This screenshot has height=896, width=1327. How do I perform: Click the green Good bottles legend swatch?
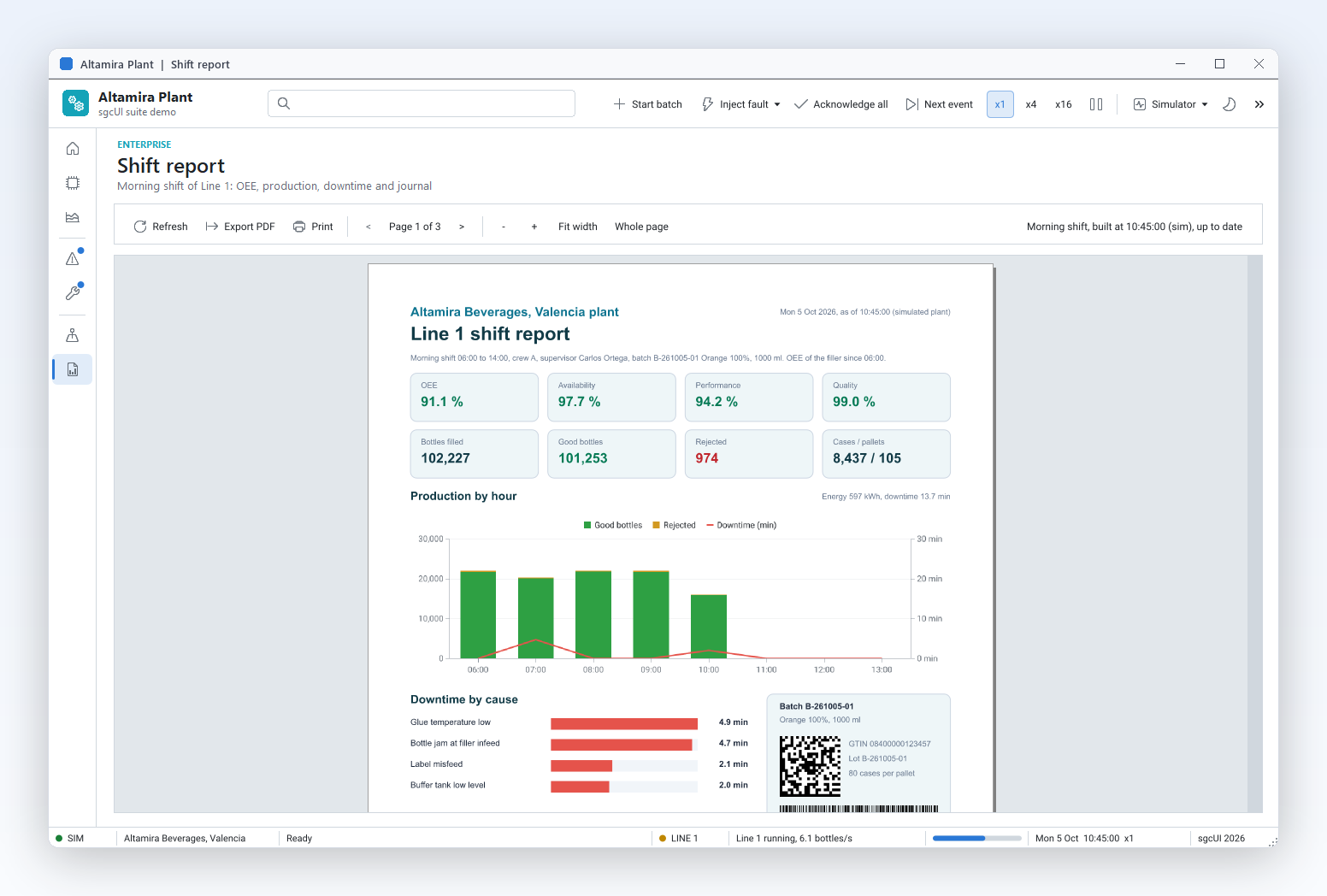pos(587,525)
